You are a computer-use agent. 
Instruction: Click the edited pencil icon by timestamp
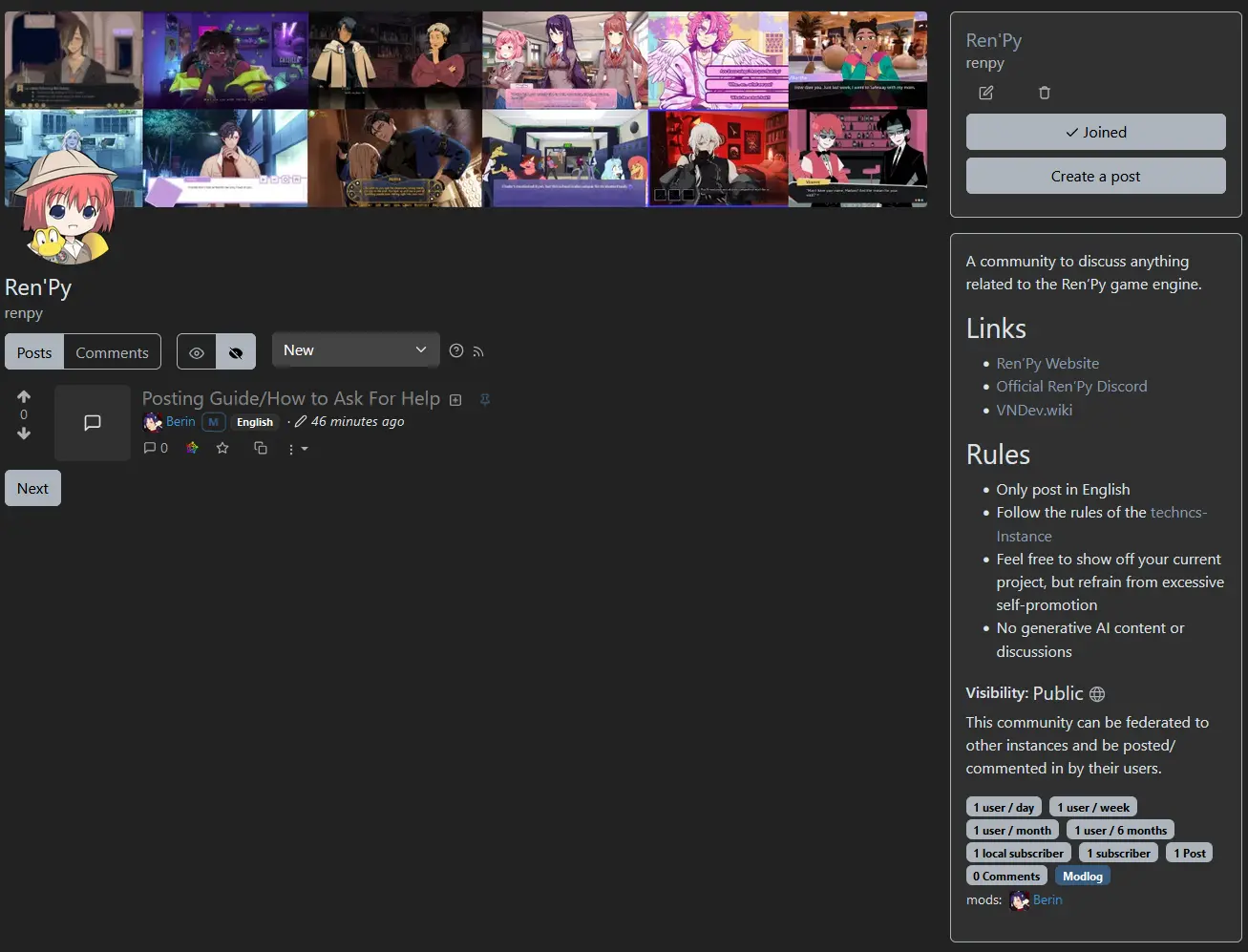tap(301, 421)
